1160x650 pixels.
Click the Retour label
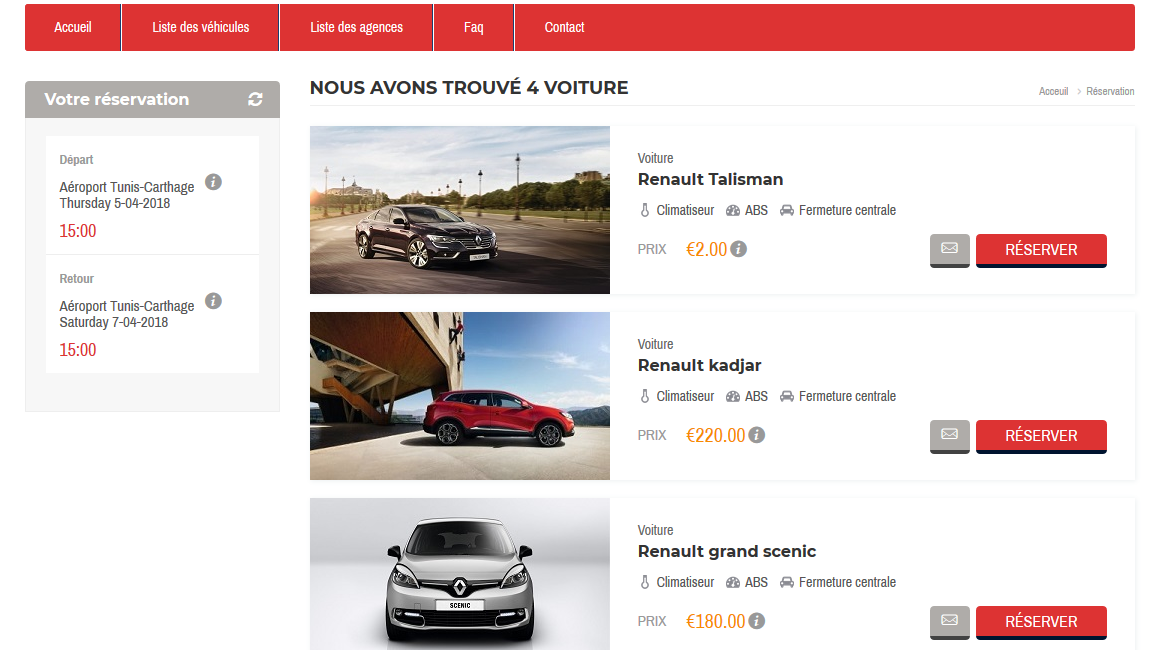[76, 279]
